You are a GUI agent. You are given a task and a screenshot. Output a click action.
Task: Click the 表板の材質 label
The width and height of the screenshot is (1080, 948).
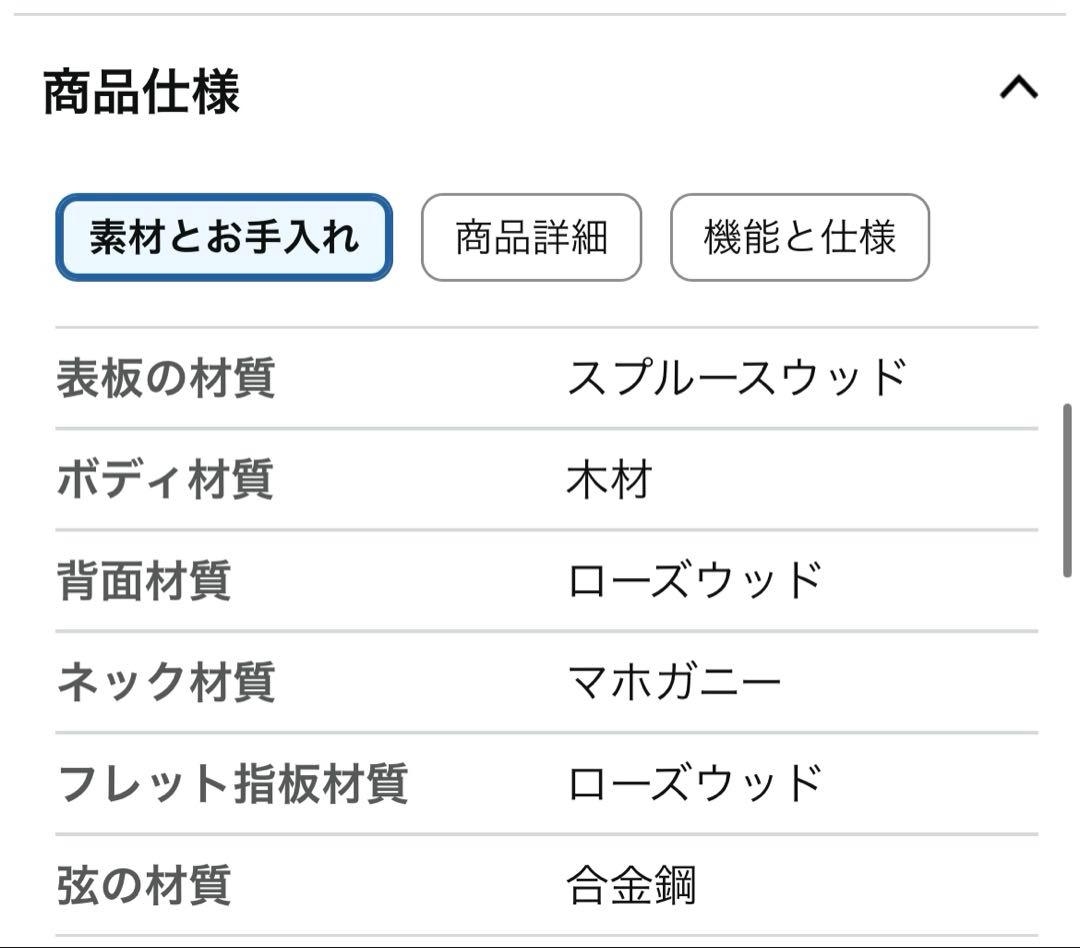click(165, 378)
